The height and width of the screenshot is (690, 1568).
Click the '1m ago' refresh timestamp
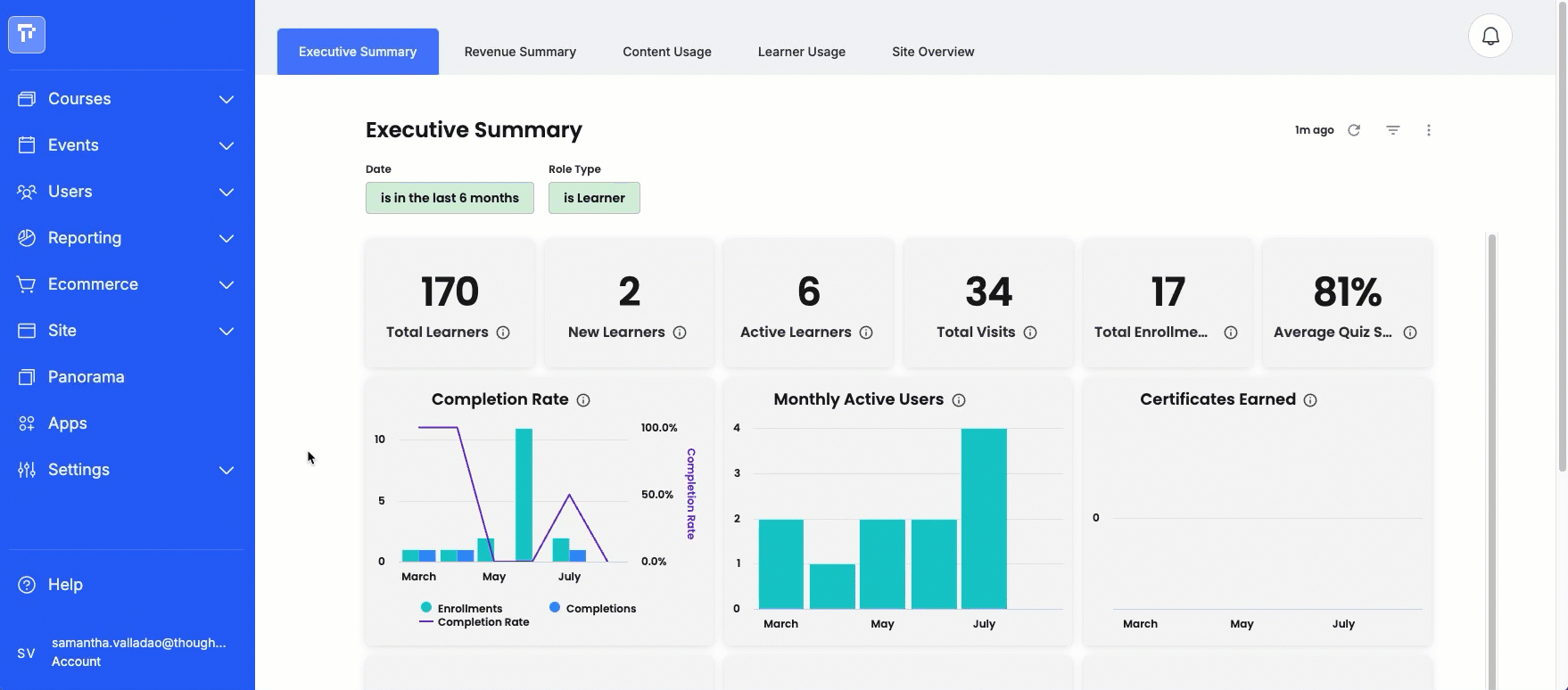tap(1315, 130)
